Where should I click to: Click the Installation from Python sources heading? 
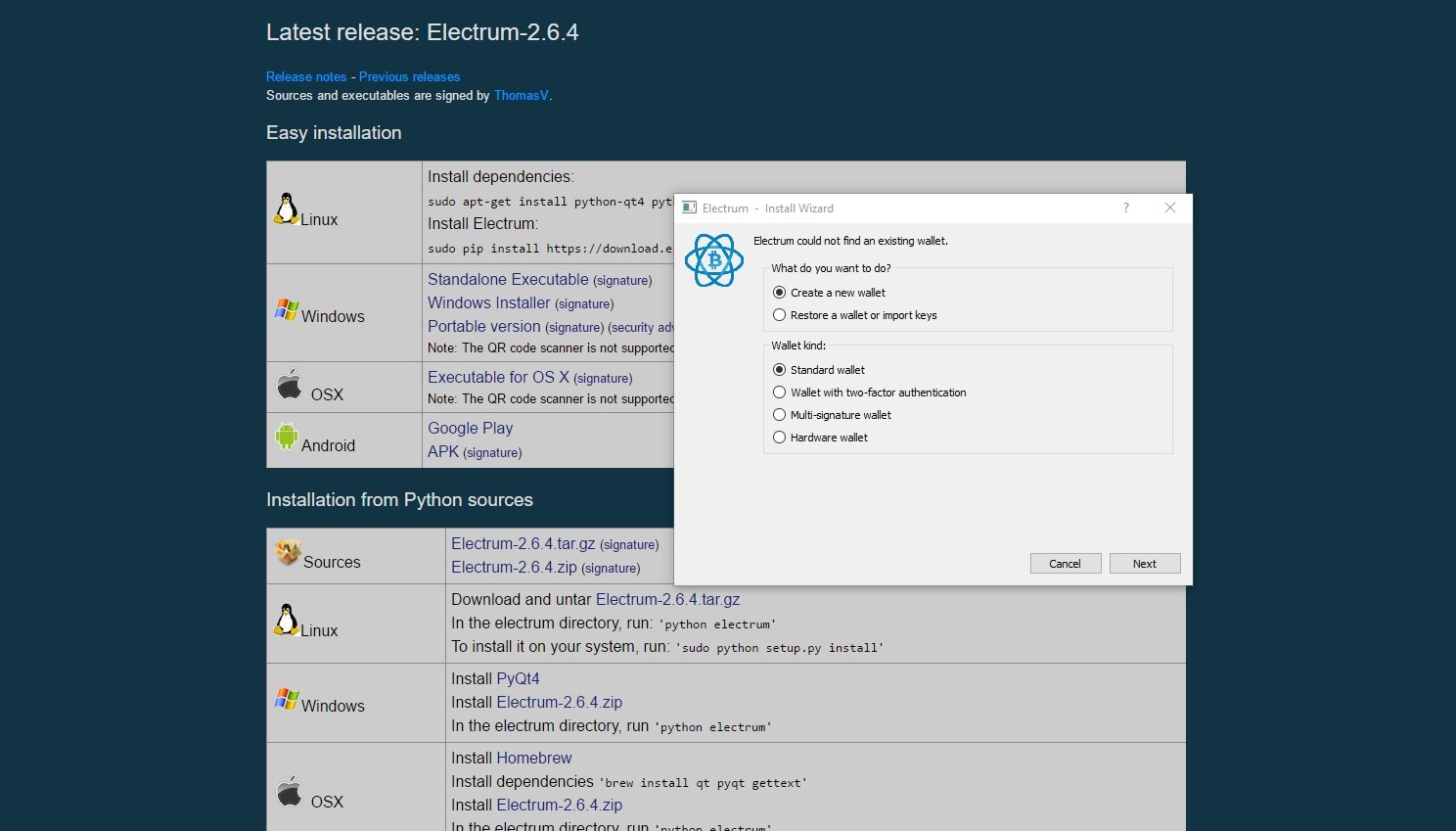399,500
